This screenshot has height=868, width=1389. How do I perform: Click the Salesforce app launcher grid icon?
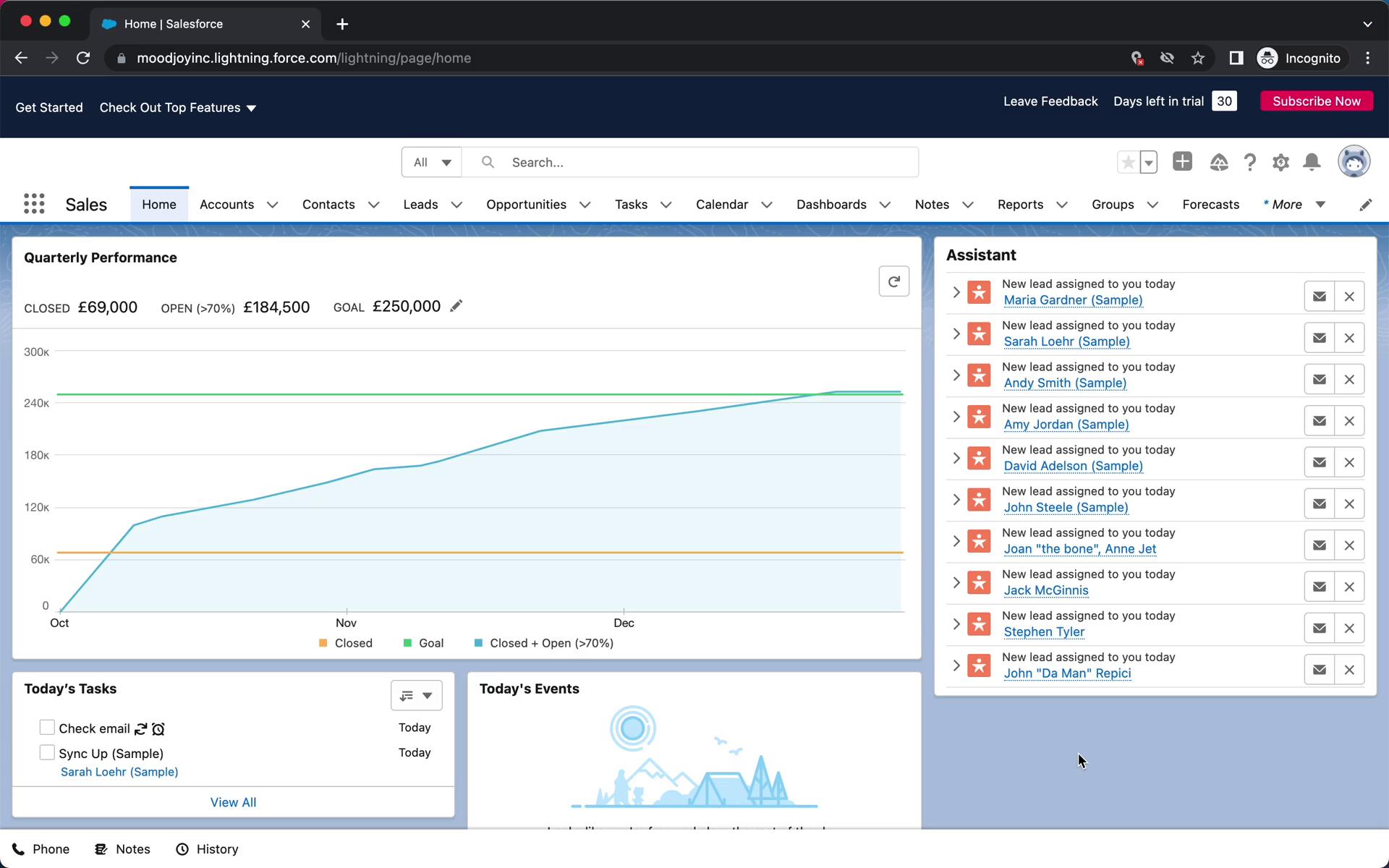click(33, 204)
